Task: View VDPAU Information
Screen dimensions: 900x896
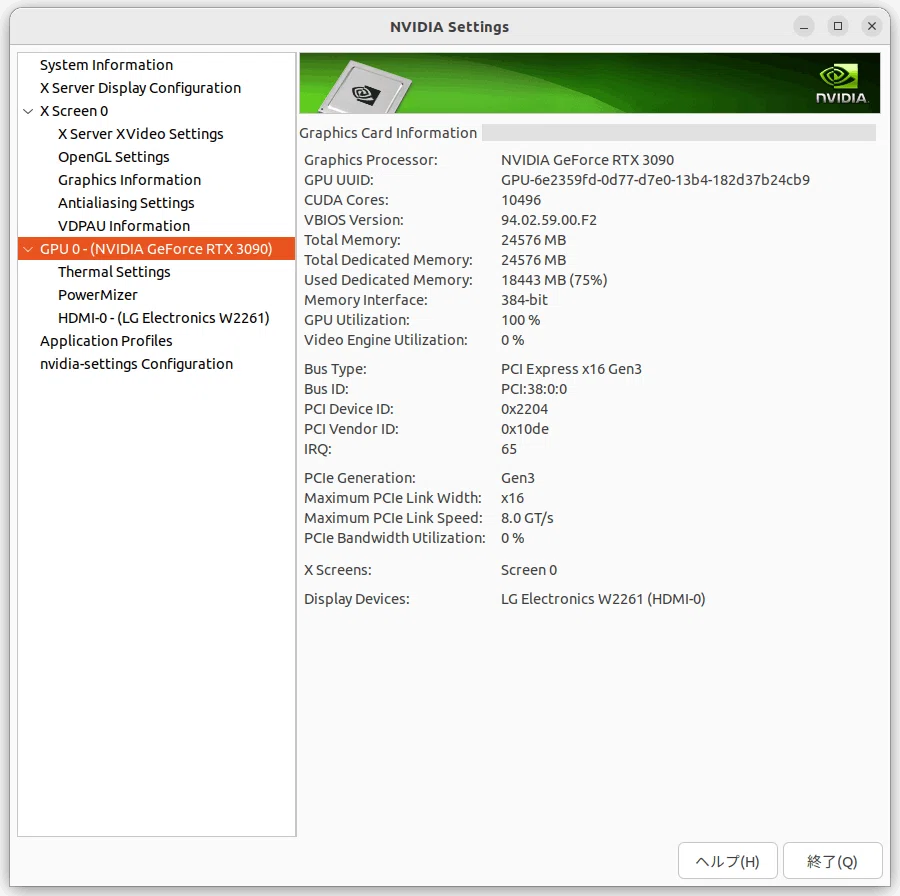Action: click(124, 226)
